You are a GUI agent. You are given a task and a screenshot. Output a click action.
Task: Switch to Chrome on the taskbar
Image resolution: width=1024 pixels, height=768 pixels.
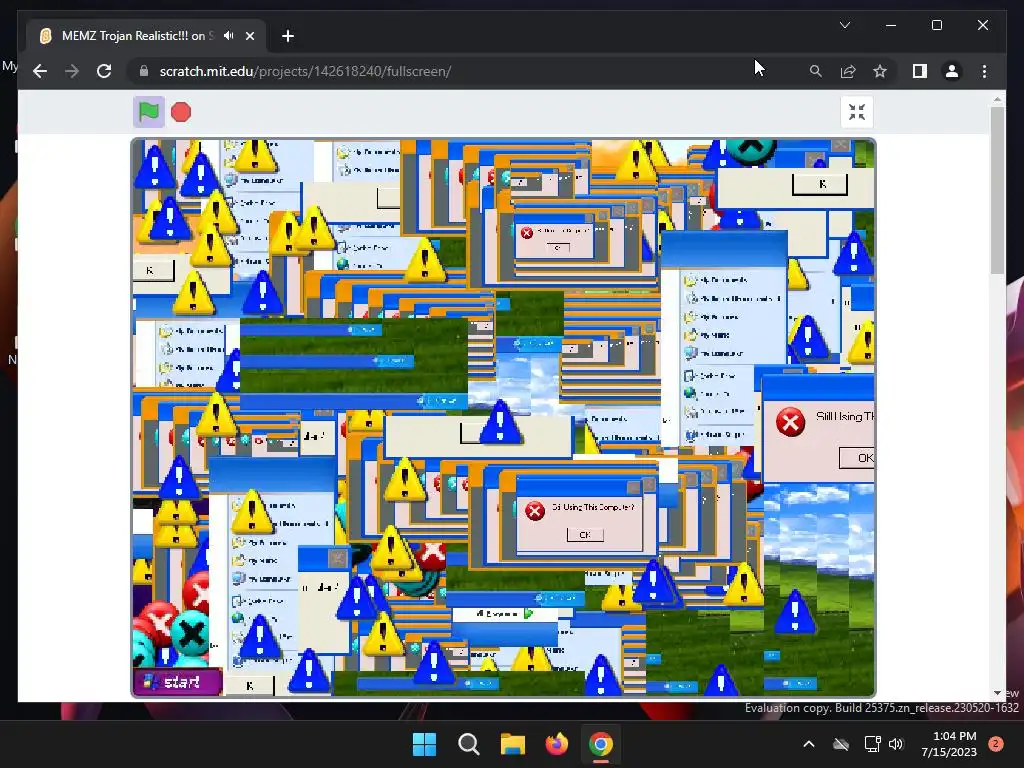click(601, 744)
